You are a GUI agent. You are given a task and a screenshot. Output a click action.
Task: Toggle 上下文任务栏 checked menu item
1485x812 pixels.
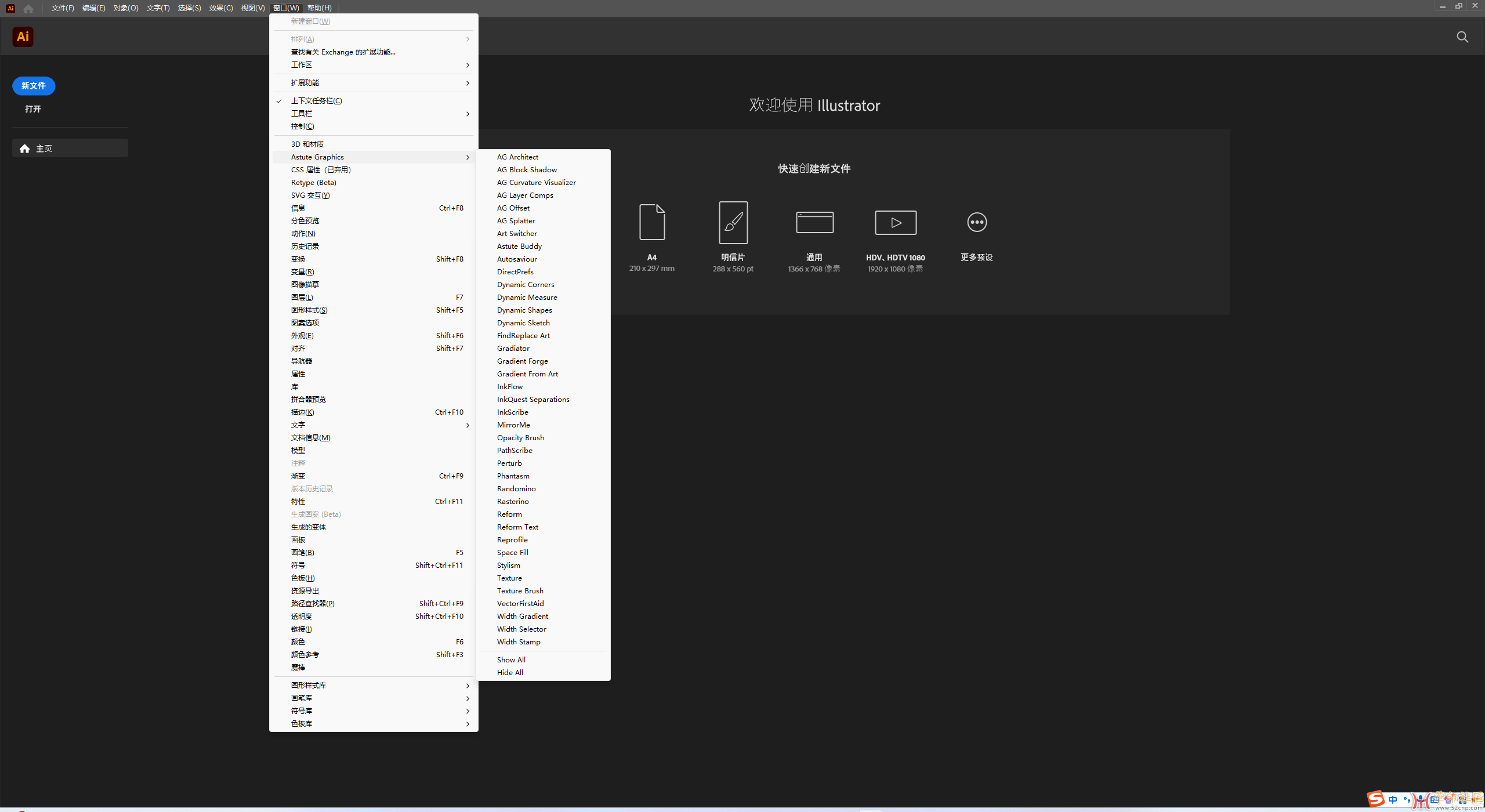374,101
